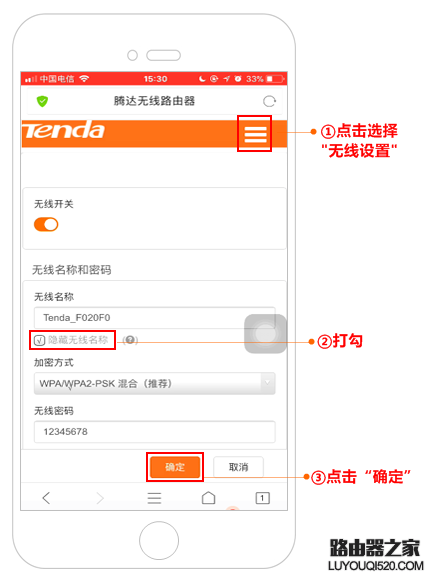Tap the help question mark icon

[130, 340]
